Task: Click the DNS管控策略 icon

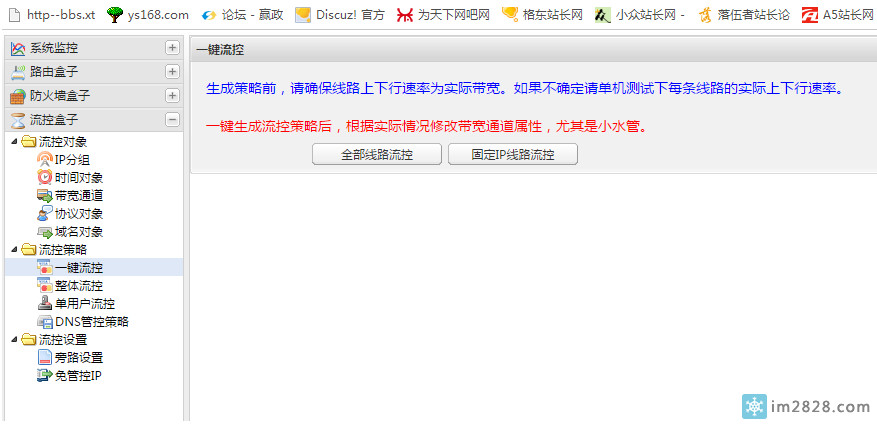Action: [x=45, y=322]
